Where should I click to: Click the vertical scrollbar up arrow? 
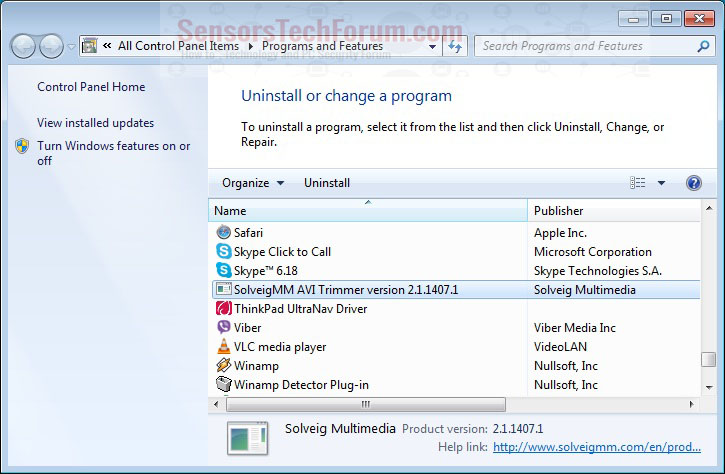(x=709, y=208)
